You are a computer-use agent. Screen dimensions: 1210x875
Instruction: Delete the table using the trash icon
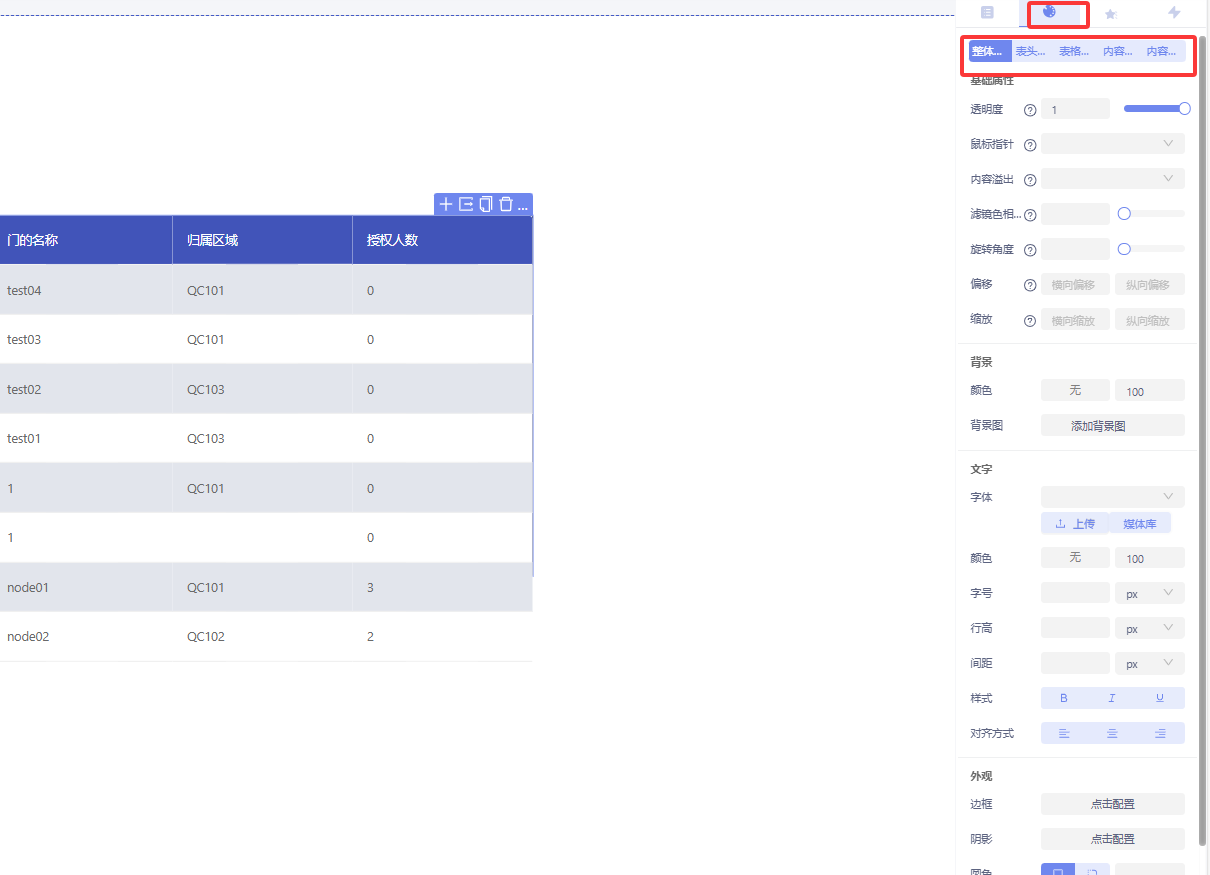tap(506, 204)
